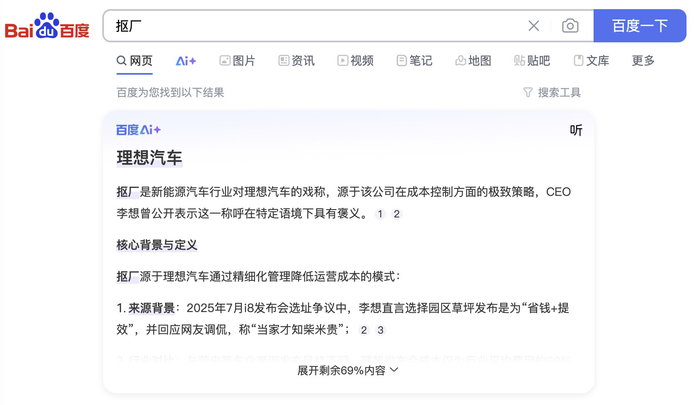Switch to the 地图 tab
The width and height of the screenshot is (700, 405).
point(473,61)
